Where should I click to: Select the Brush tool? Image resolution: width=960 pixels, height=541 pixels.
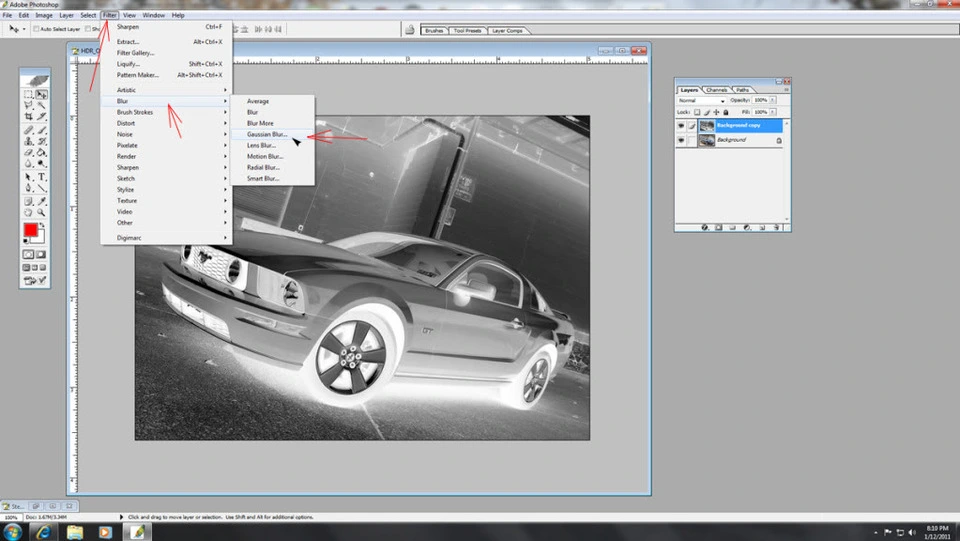point(41,130)
